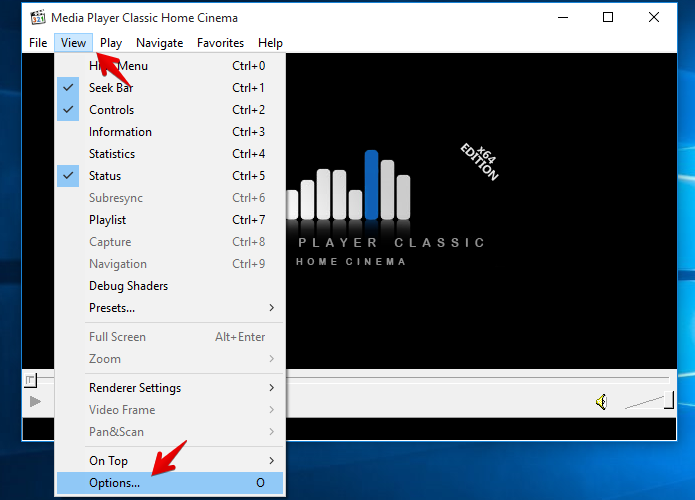695x500 pixels.
Task: Expand the On Top submenu
Action: (170, 461)
